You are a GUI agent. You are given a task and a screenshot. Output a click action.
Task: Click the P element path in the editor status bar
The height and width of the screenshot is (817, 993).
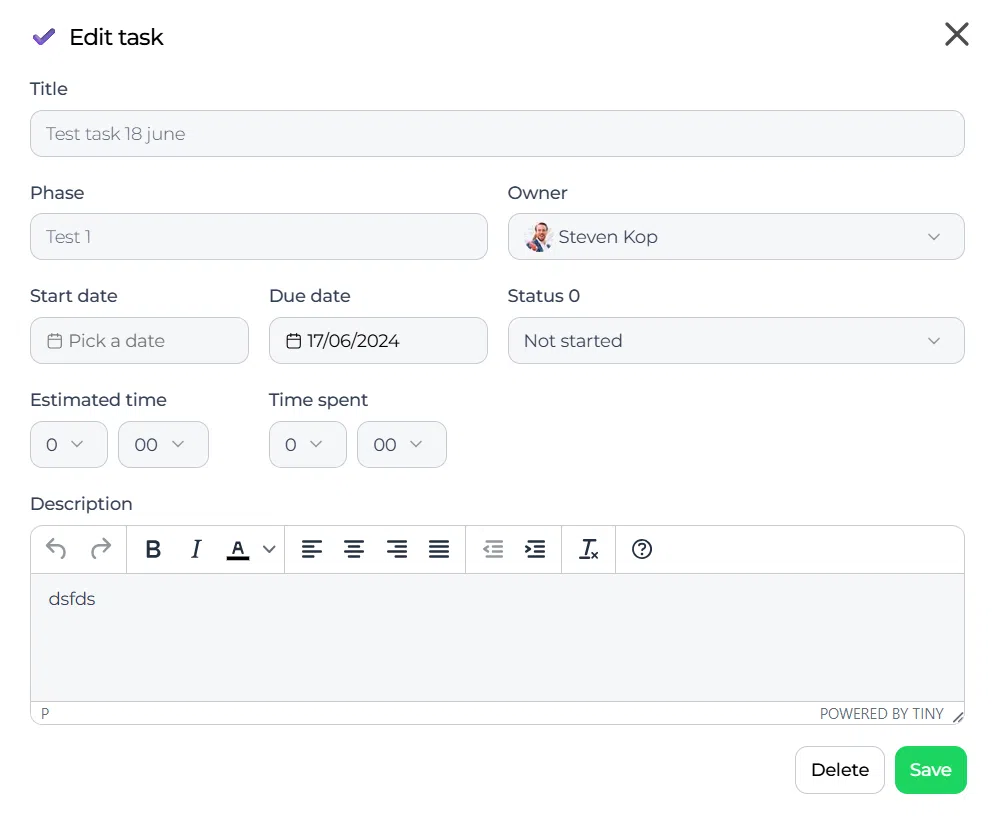click(45, 714)
